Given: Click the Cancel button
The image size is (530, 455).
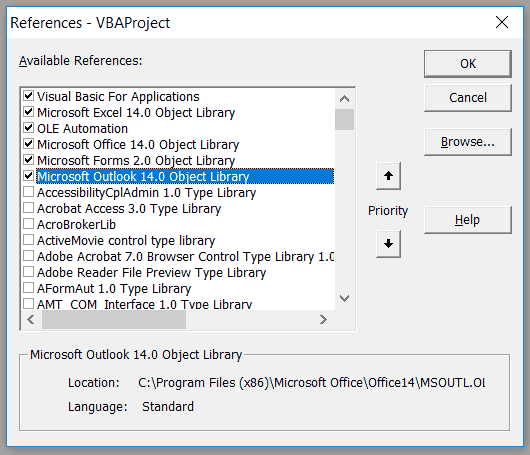Looking at the screenshot, I should (x=468, y=98).
